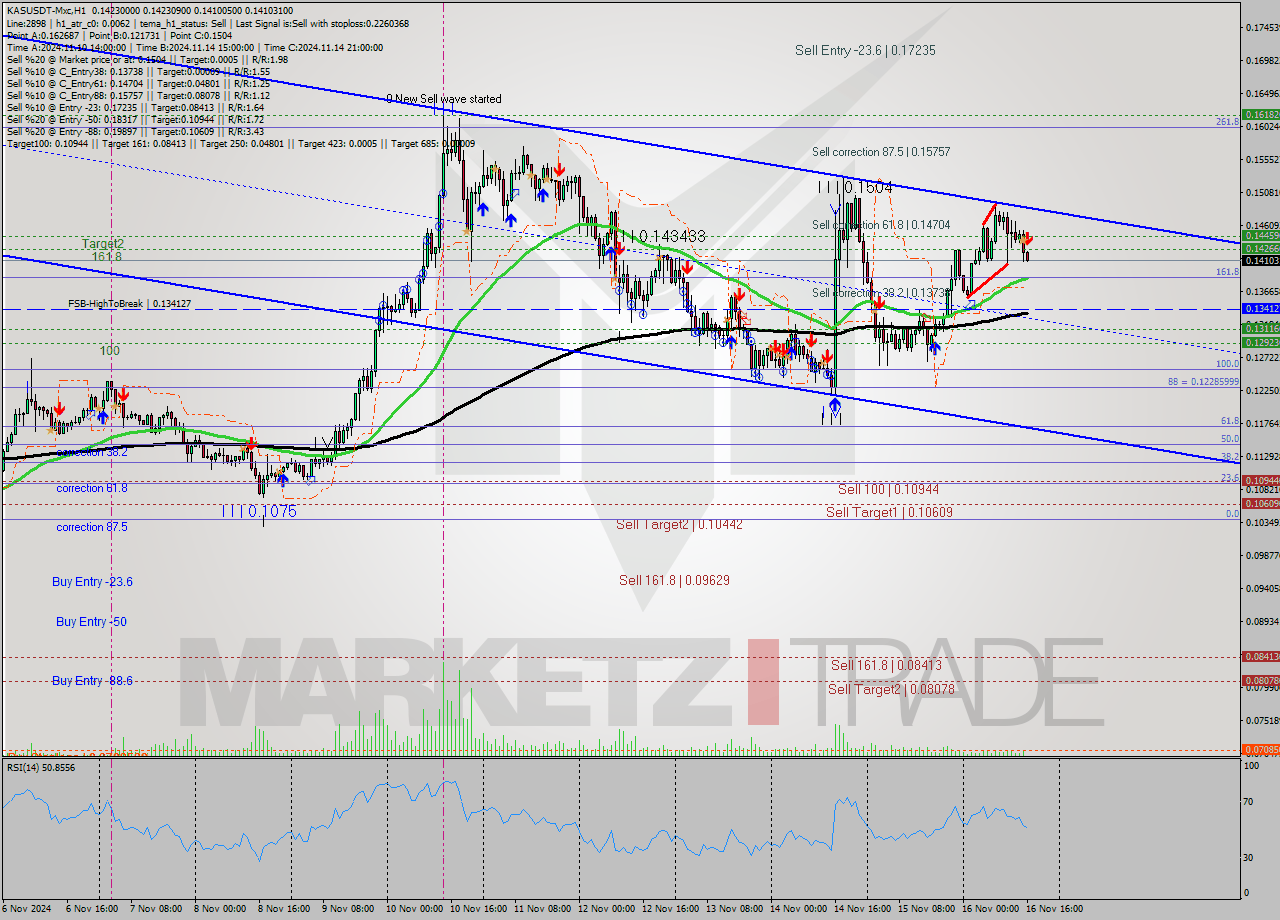The image size is (1280, 920).
Task: Click the '88 = 0.12285999' Fibonacci label
Action: click(1203, 382)
